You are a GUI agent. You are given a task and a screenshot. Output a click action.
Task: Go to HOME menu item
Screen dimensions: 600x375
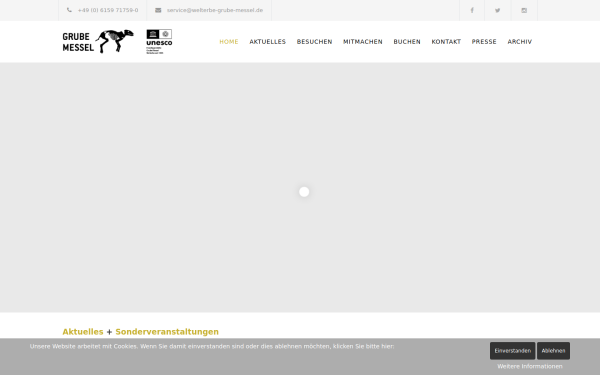(229, 42)
